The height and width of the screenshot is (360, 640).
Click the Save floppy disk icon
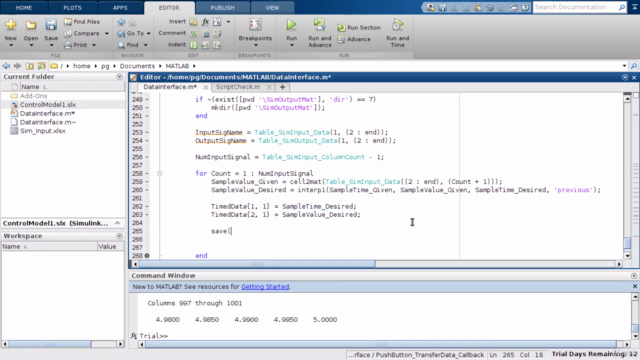point(51,25)
